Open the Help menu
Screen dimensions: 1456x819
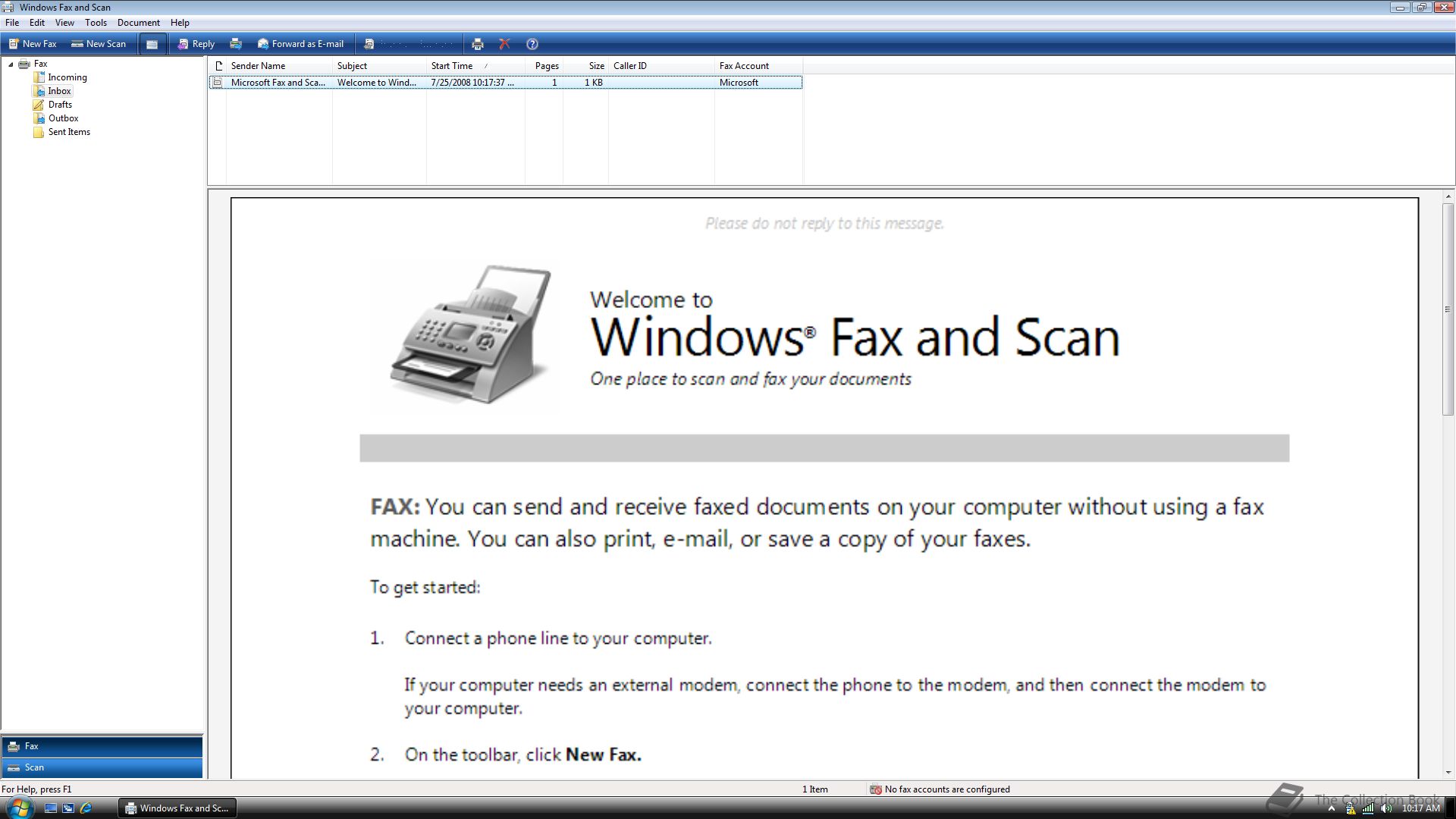[x=180, y=23]
